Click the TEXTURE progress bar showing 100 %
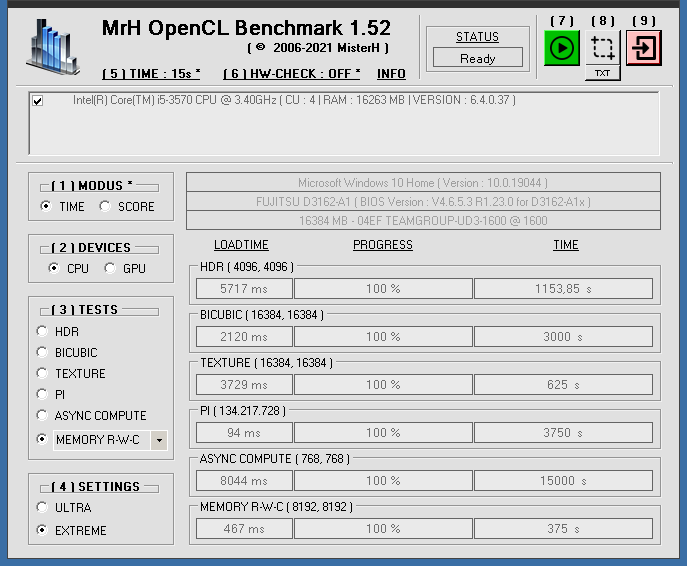The height and width of the screenshot is (566, 687). 383,385
